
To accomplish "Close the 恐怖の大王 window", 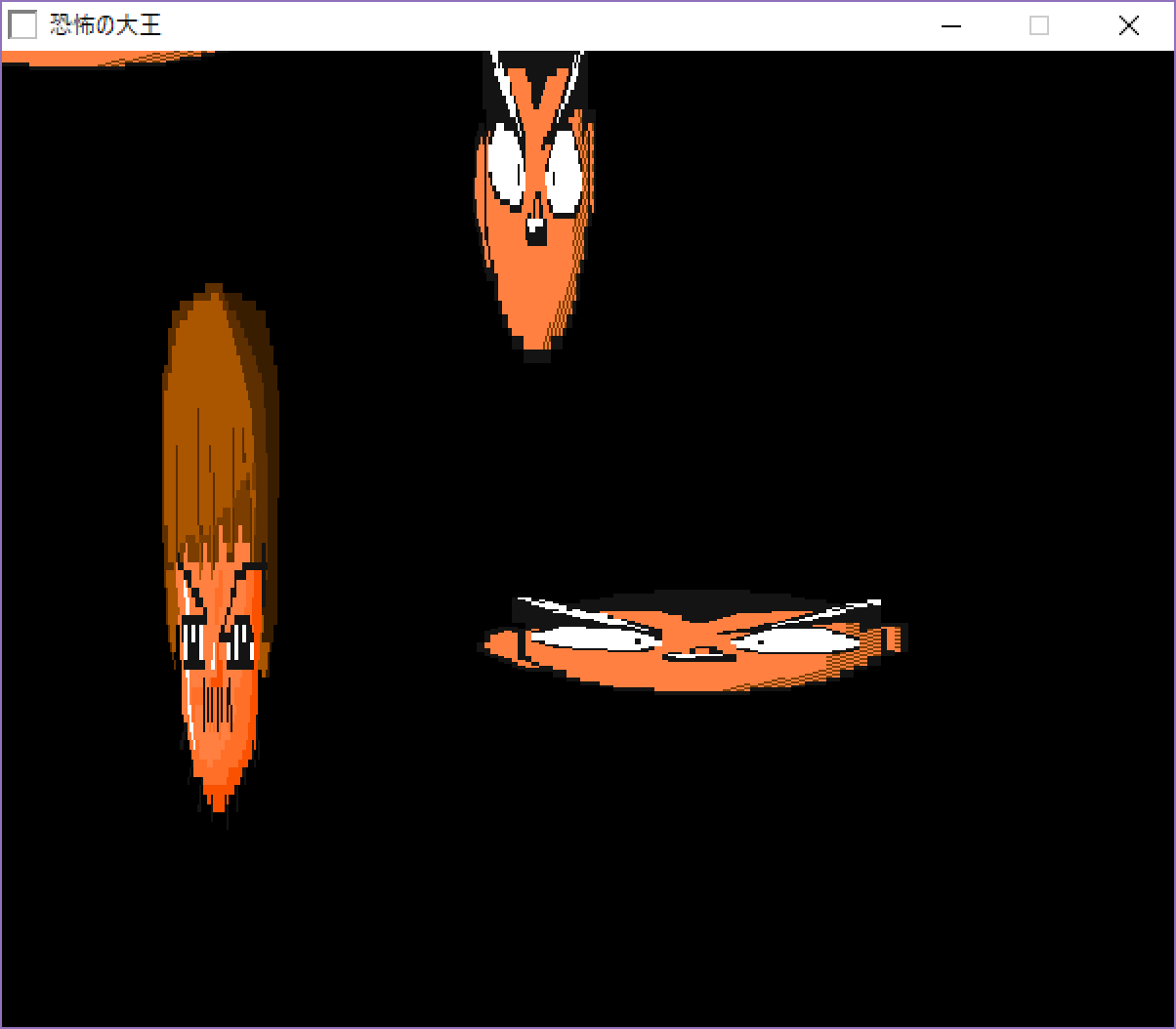I will tap(1129, 25).
